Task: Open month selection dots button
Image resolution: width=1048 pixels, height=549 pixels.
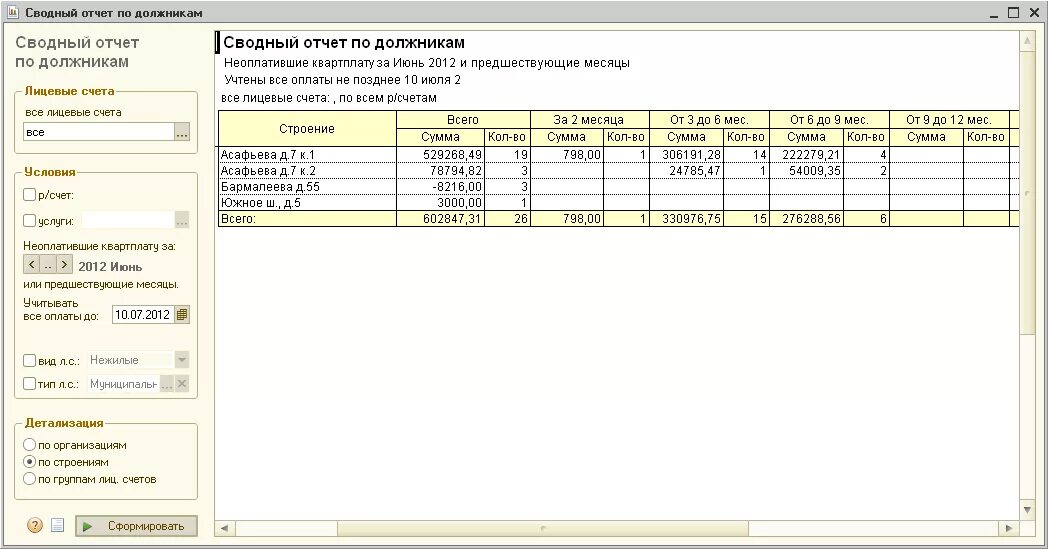Action: [47, 265]
